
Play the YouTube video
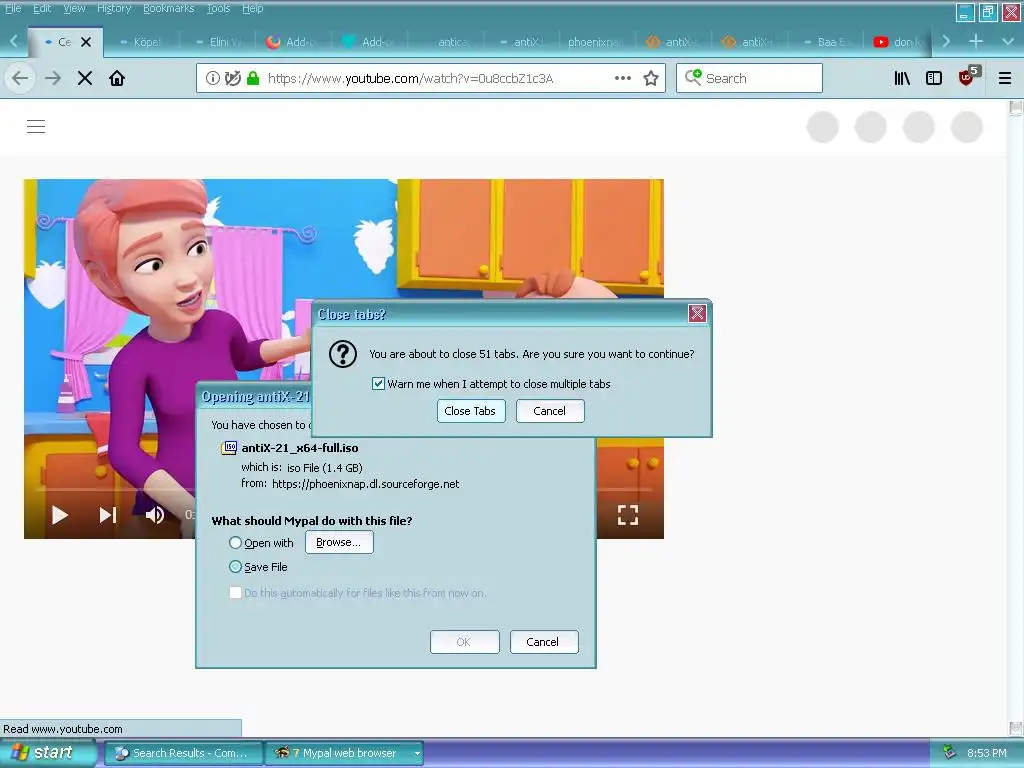[59, 515]
